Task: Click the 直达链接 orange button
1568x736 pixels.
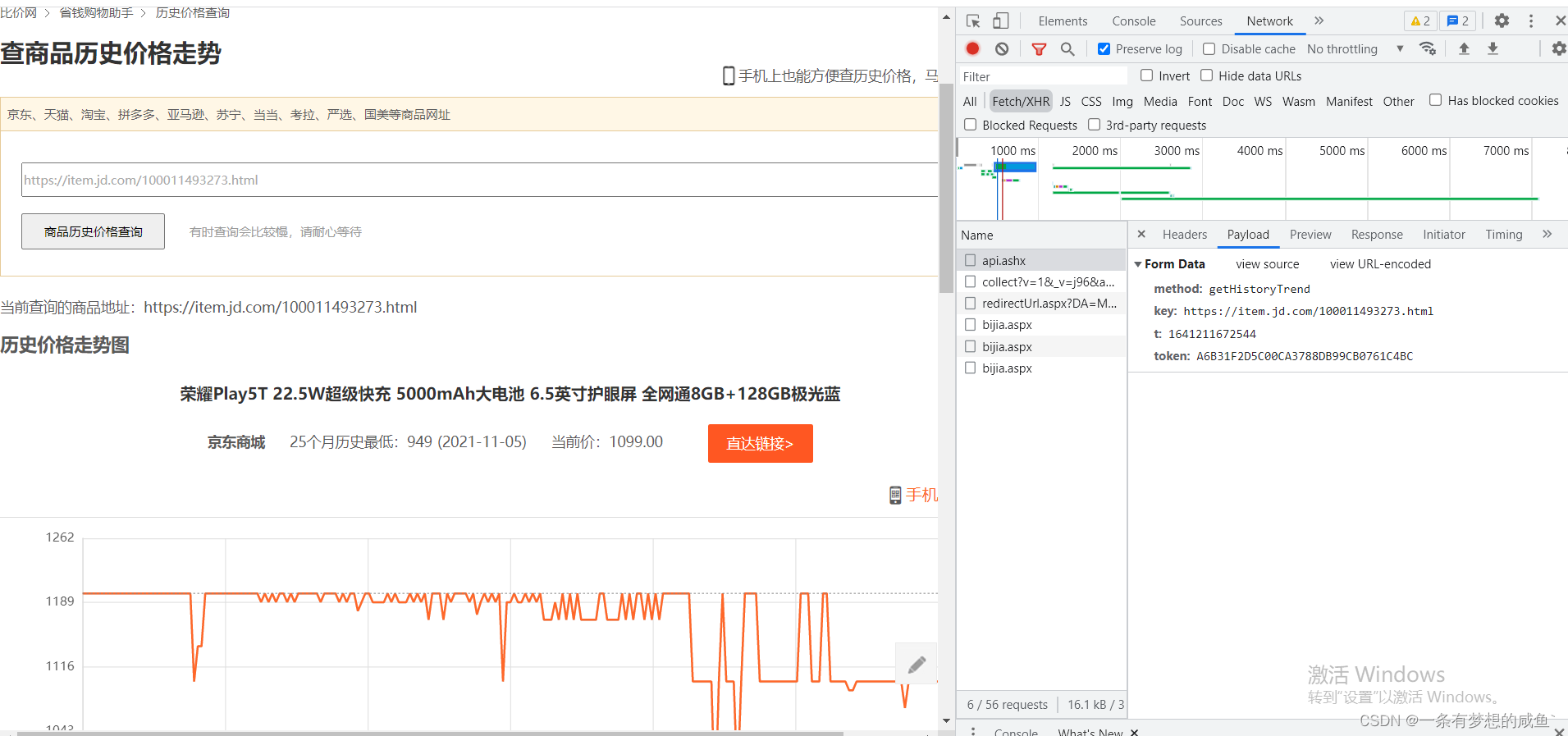Action: coord(760,443)
